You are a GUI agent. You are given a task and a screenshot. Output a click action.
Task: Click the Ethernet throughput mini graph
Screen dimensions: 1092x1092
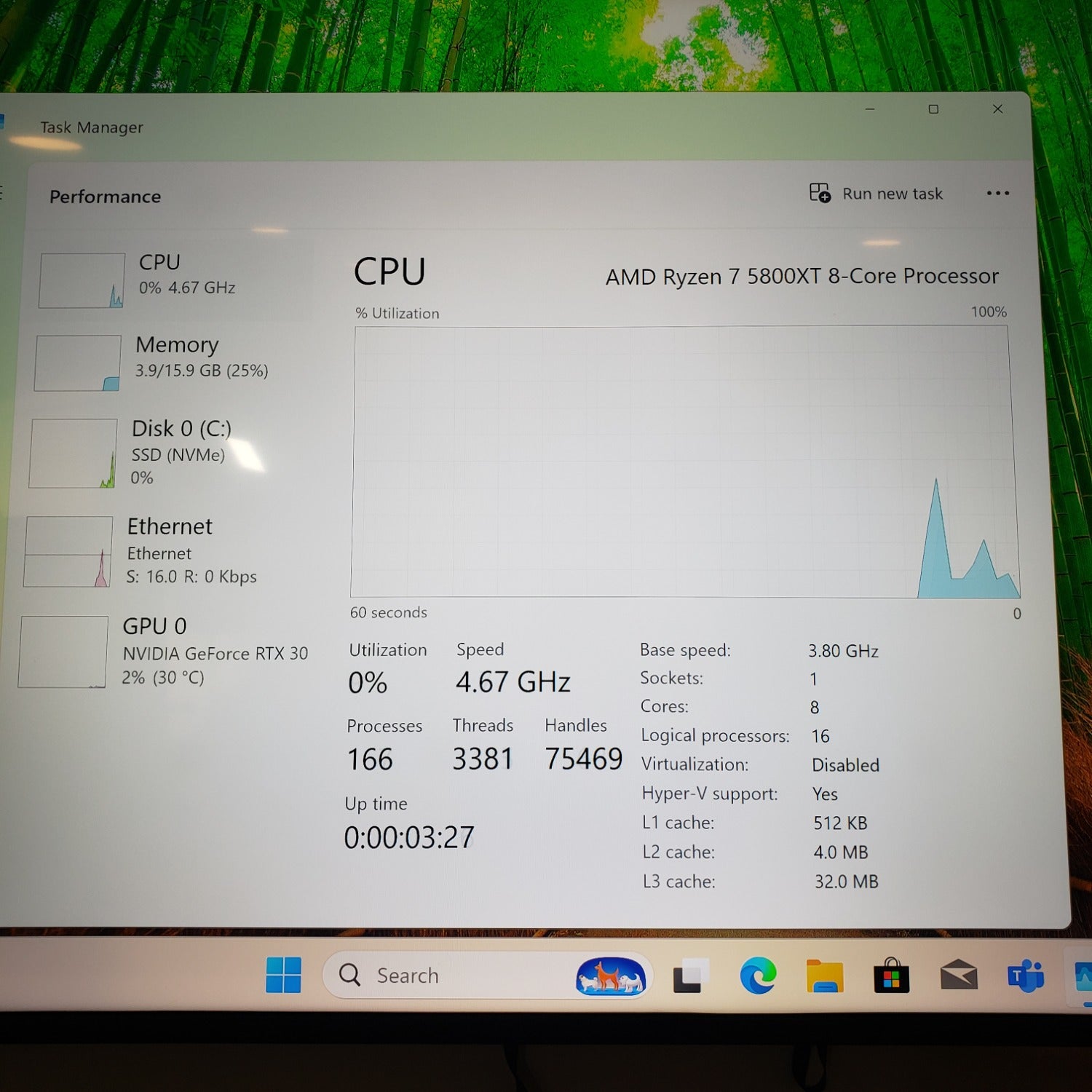[68, 551]
